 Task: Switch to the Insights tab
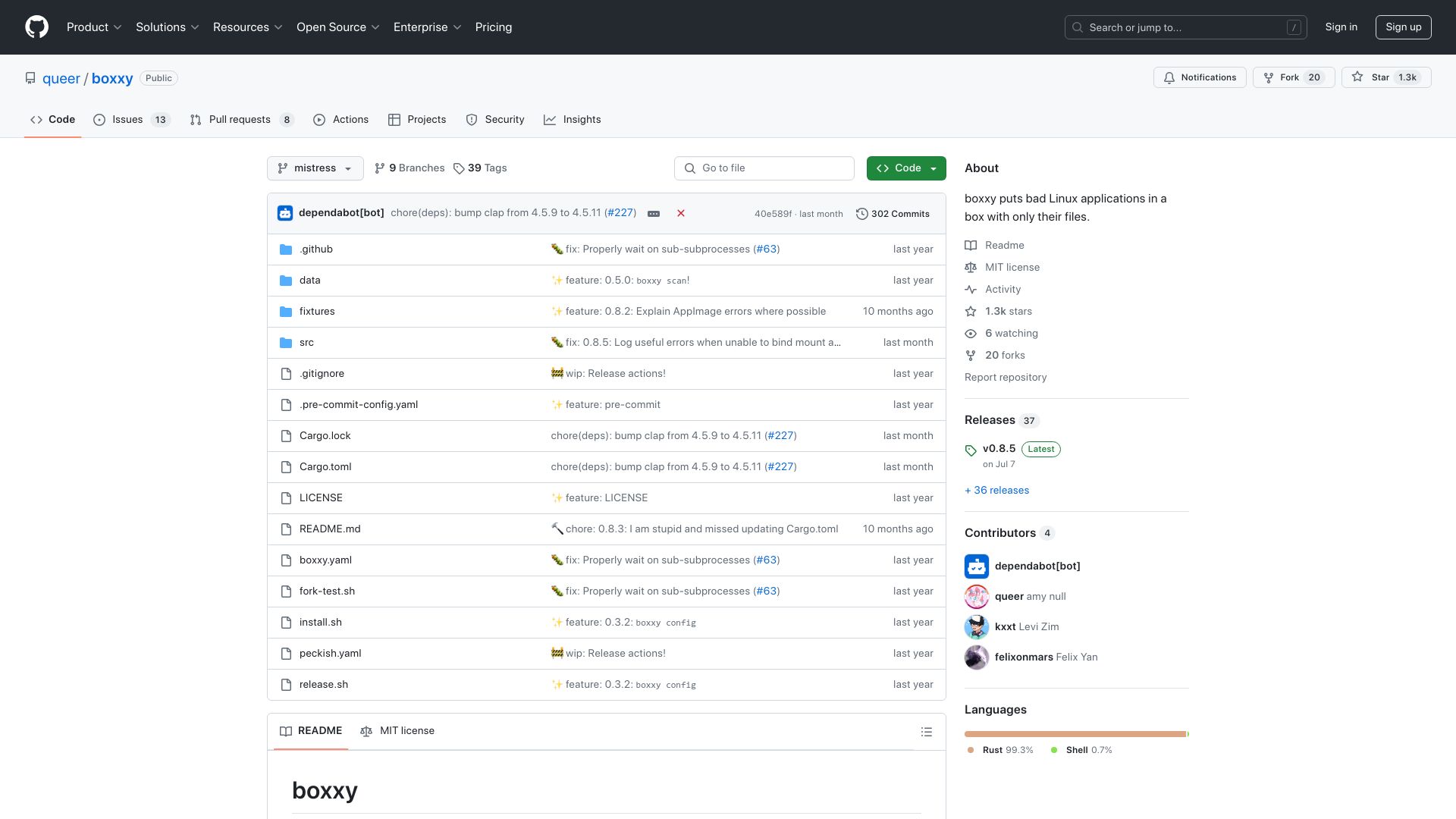[x=573, y=120]
